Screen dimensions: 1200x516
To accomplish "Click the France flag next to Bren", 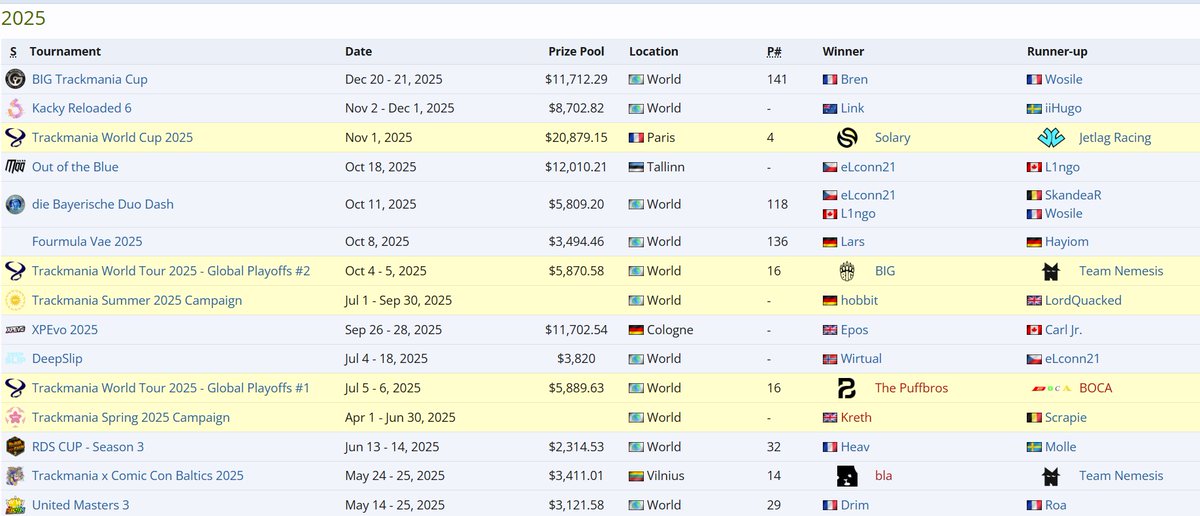I will click(x=829, y=79).
